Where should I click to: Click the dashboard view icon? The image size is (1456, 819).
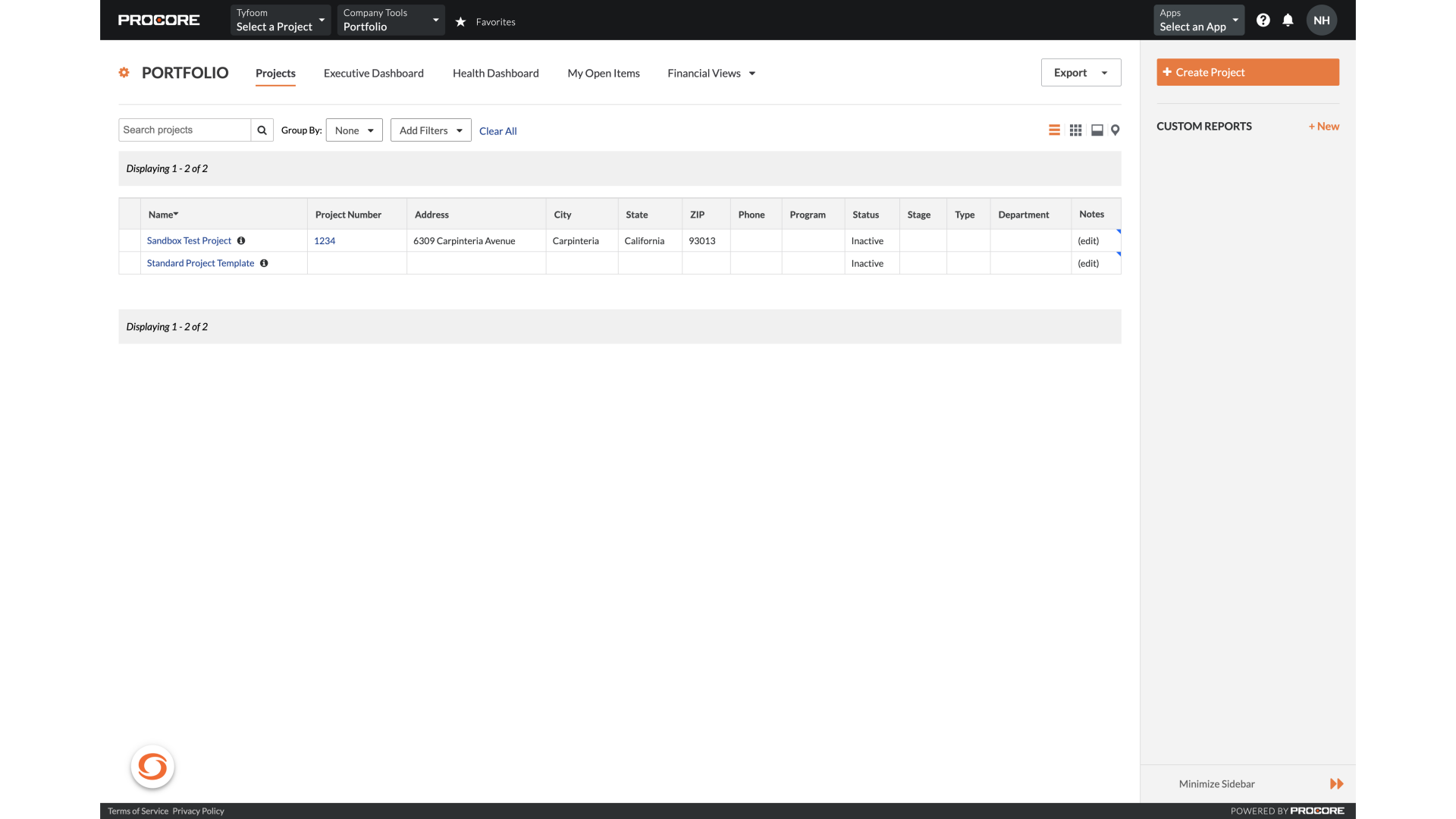(x=1097, y=130)
